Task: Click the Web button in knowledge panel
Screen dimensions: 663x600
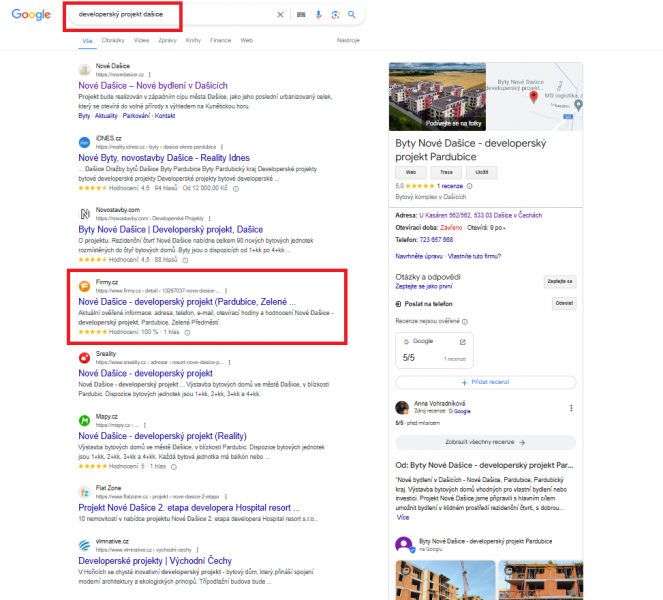Action: (x=411, y=172)
